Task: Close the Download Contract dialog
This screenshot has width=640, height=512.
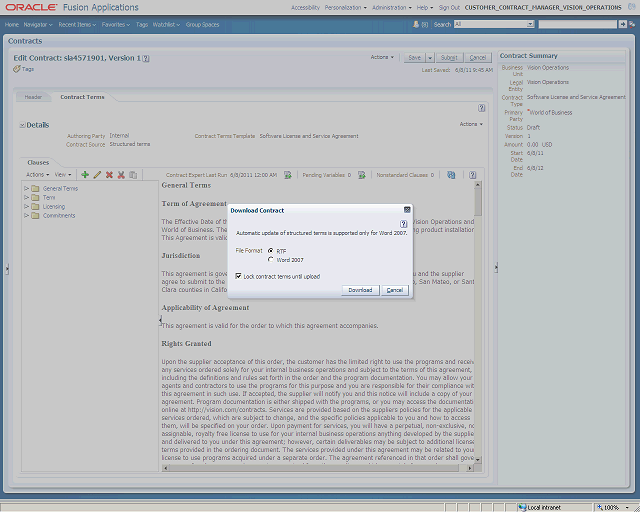Action: point(407,209)
